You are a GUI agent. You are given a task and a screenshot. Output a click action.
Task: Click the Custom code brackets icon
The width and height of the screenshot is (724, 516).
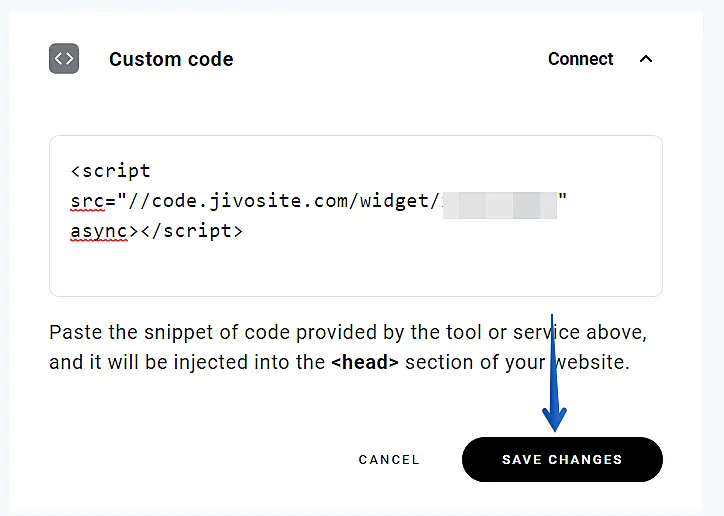tap(64, 59)
